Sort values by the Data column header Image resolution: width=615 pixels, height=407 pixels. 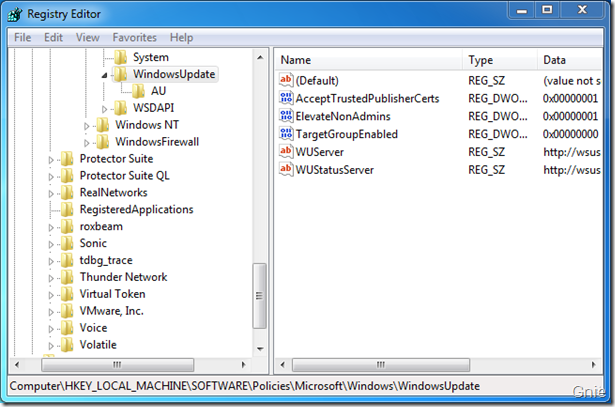[x=570, y=60]
